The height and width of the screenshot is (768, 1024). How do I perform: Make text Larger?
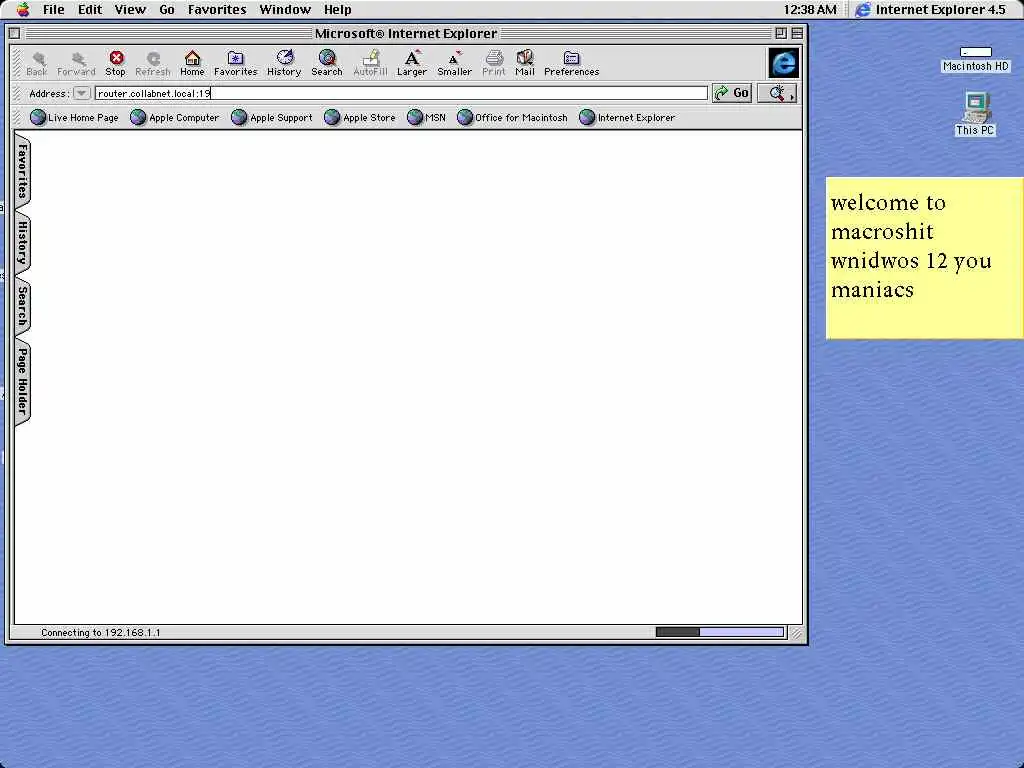point(412,63)
